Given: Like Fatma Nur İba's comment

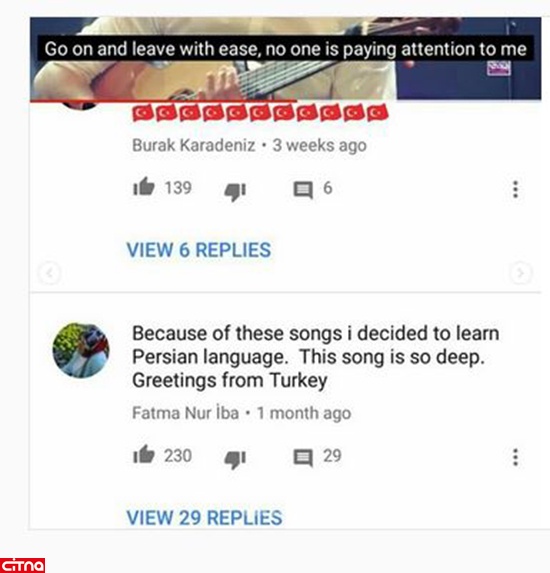Looking at the screenshot, I should tap(144, 455).
